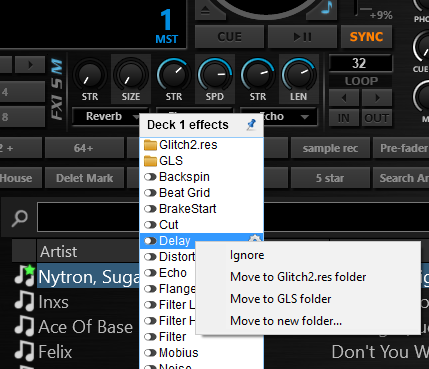Toggle the Mobius effect switch
This screenshot has height=369, width=429.
point(150,353)
